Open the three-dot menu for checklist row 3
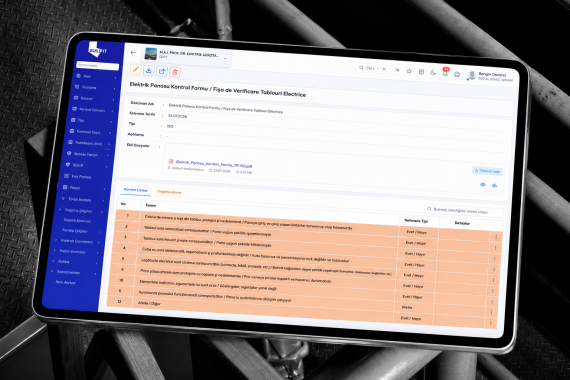This screenshot has width=570, height=380. (495, 259)
